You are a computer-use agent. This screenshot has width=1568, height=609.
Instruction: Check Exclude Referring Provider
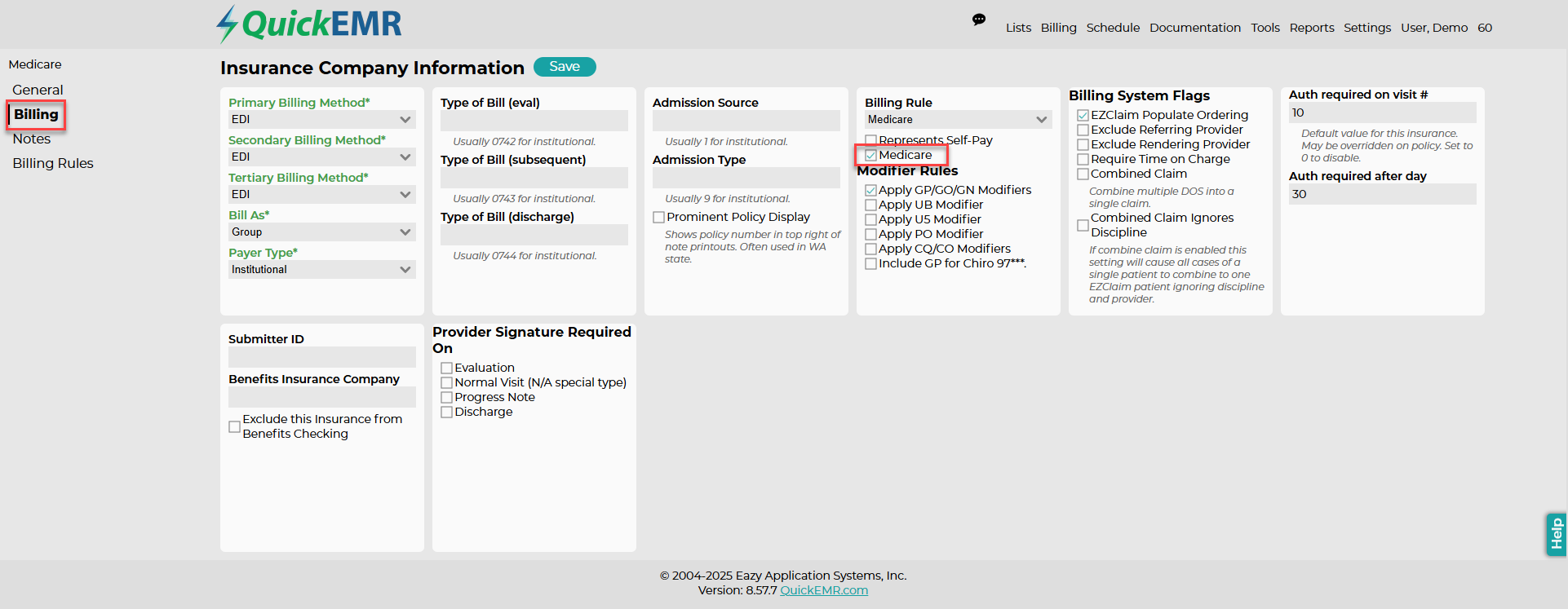coord(1083,130)
